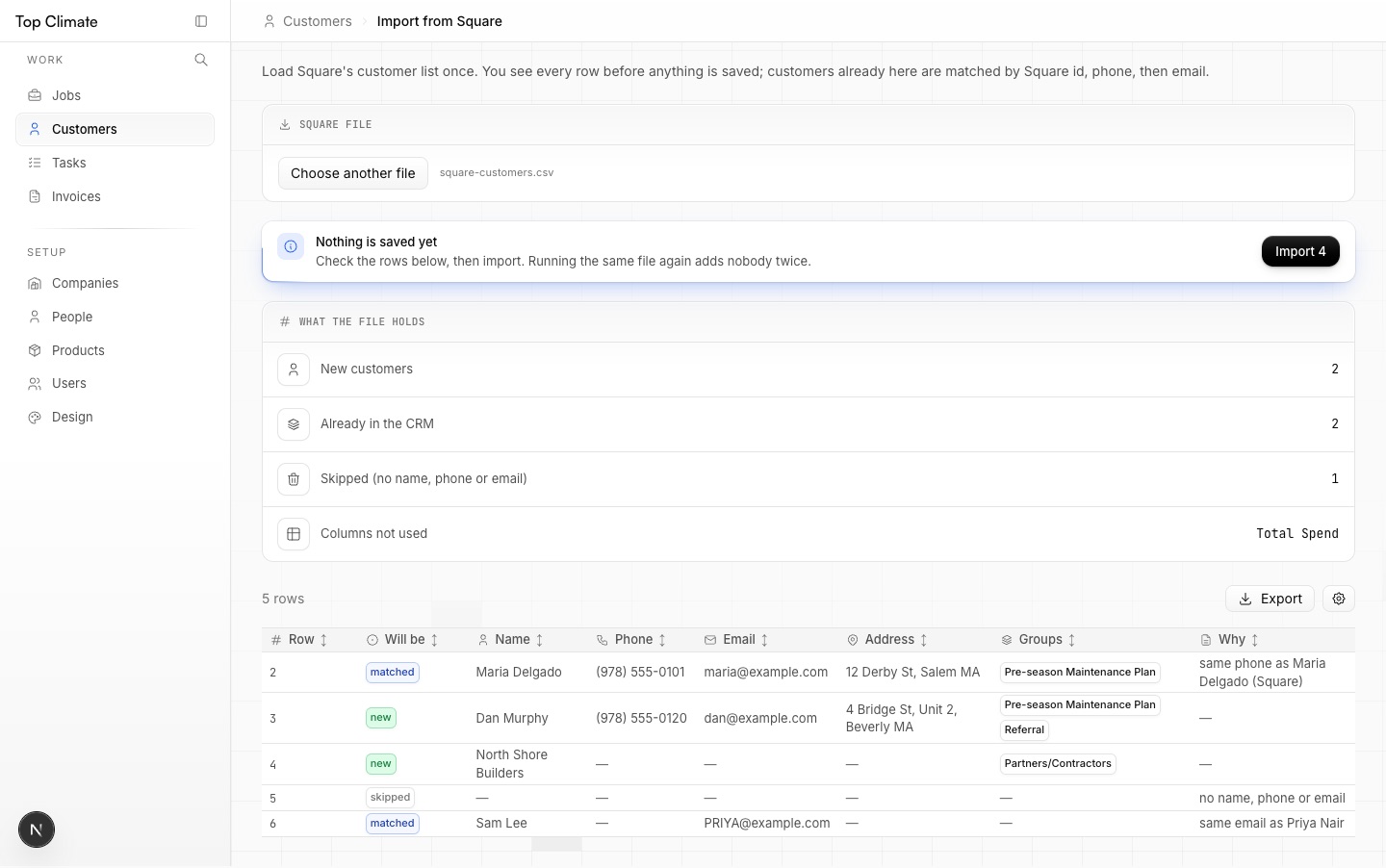This screenshot has width=1386, height=868.
Task: Open the sidebar search icon
Action: [201, 60]
